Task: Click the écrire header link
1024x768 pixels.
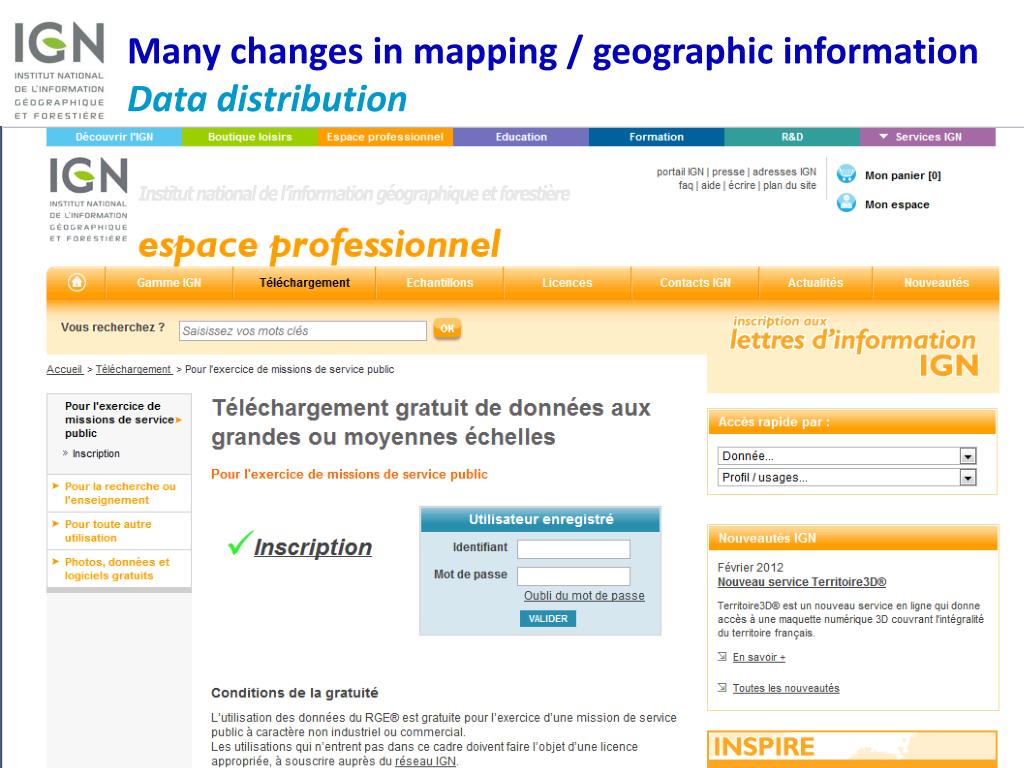Action: (742, 185)
